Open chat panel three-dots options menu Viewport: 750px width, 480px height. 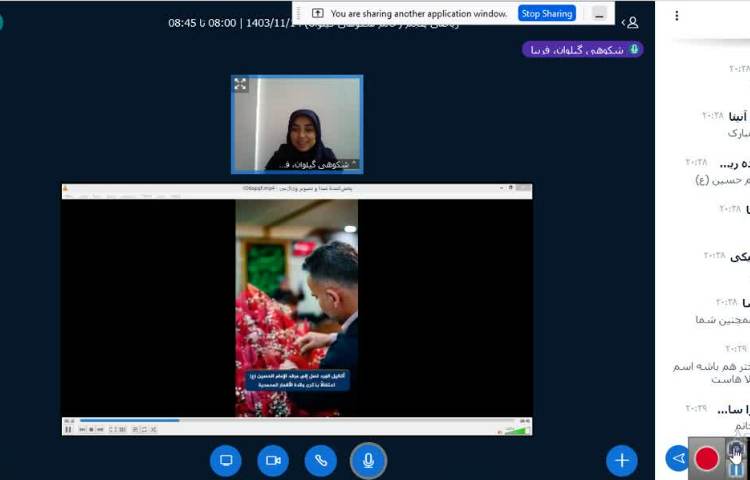(x=677, y=16)
